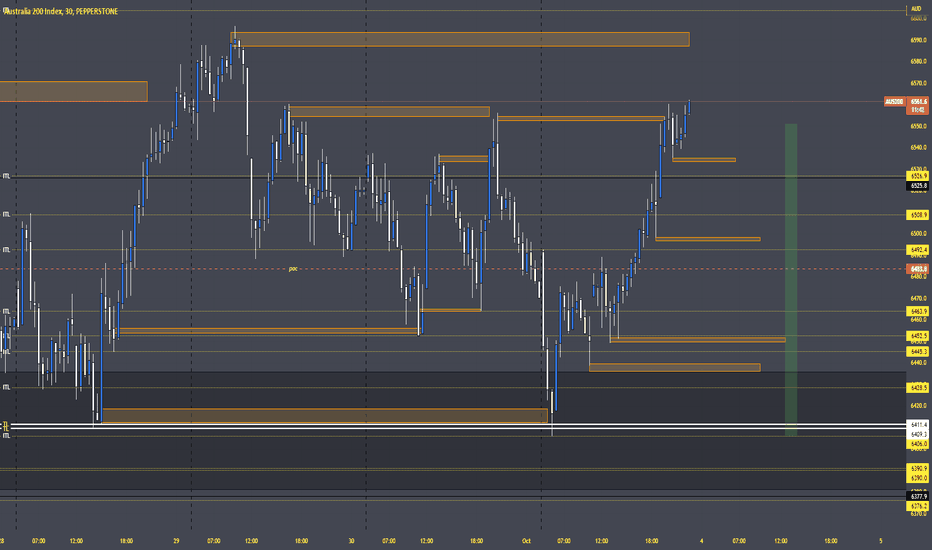This screenshot has height=550, width=932.
Task: Click the 6377.9 black price level label
Action: (x=918, y=496)
